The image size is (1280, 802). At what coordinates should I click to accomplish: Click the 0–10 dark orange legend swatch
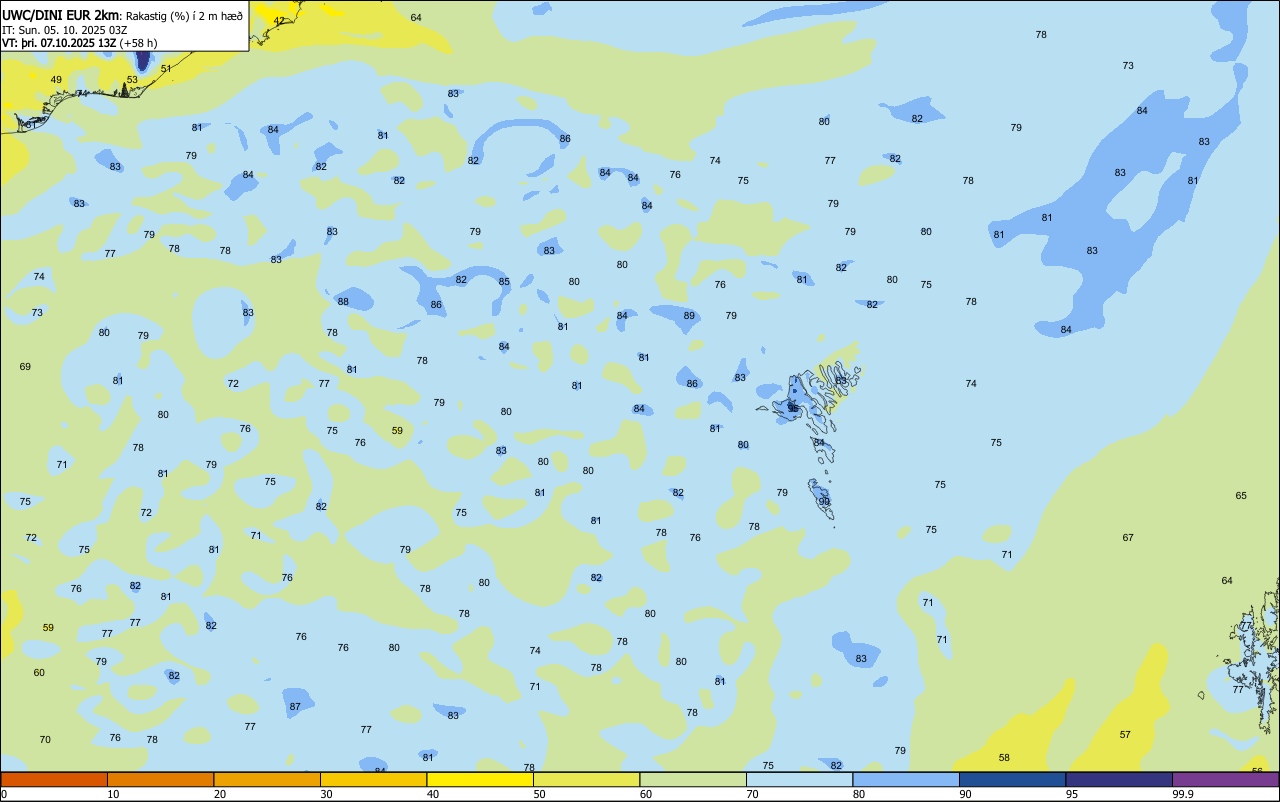54,779
